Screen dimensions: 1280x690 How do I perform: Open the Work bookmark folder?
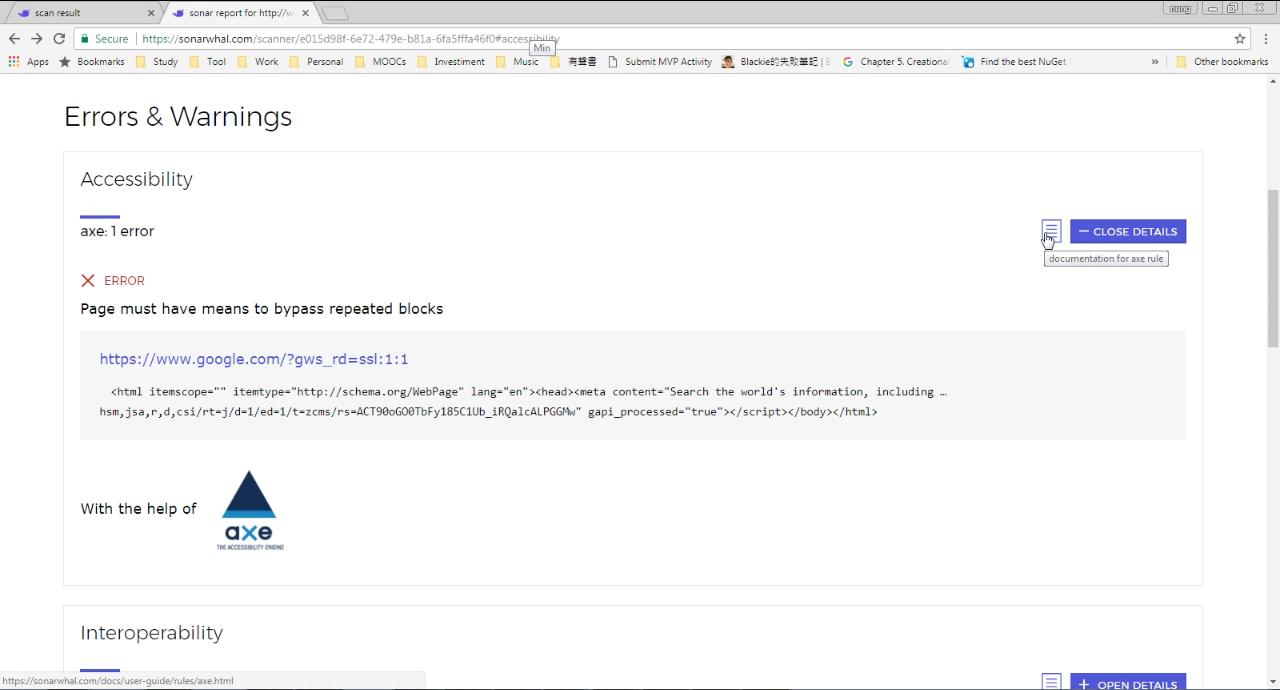pyautogui.click(x=257, y=62)
